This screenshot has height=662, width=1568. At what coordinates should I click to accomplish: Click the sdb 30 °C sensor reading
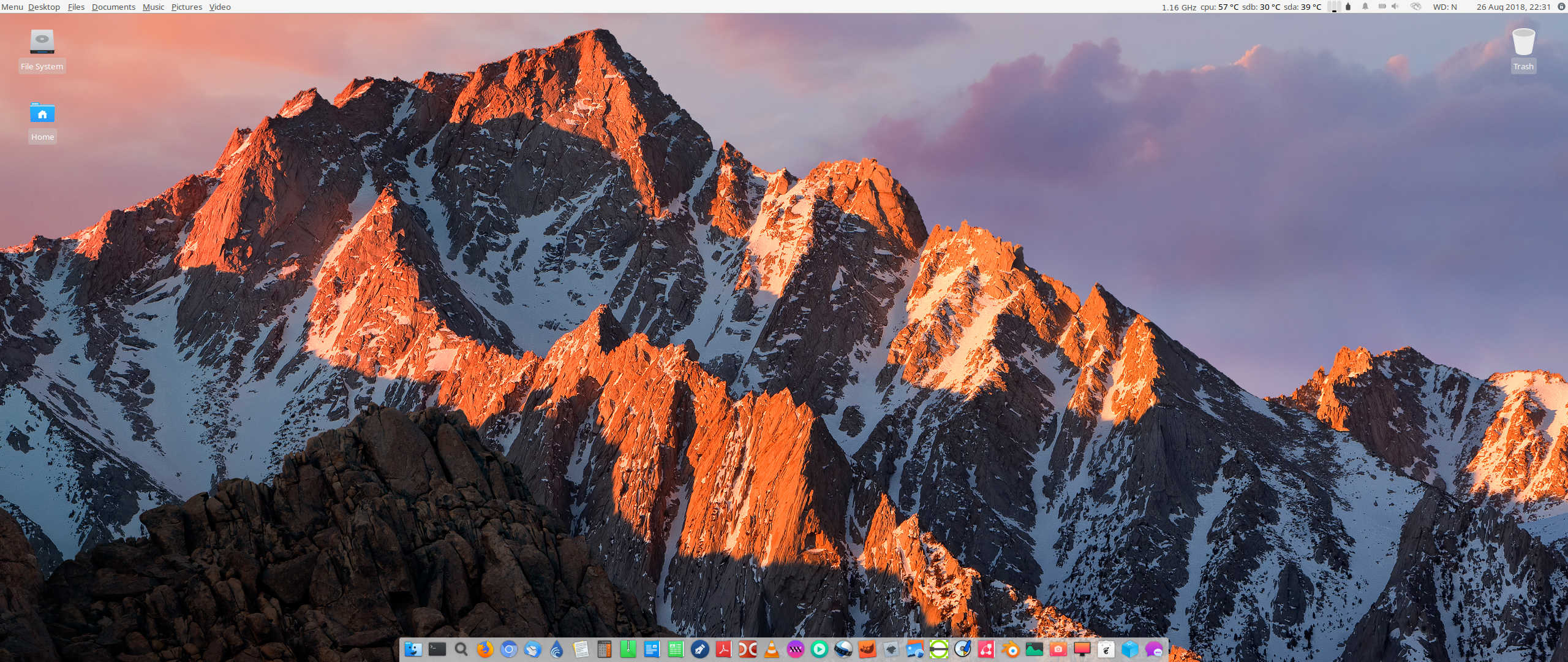click(x=1261, y=7)
